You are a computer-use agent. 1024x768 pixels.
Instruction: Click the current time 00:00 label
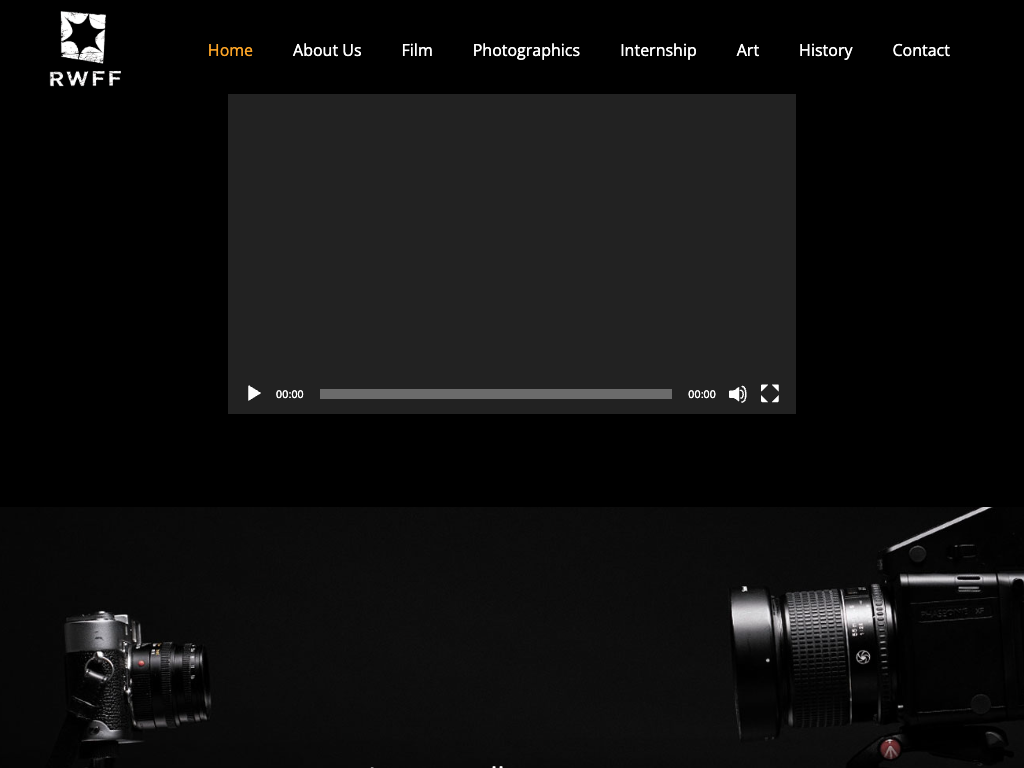tap(289, 394)
